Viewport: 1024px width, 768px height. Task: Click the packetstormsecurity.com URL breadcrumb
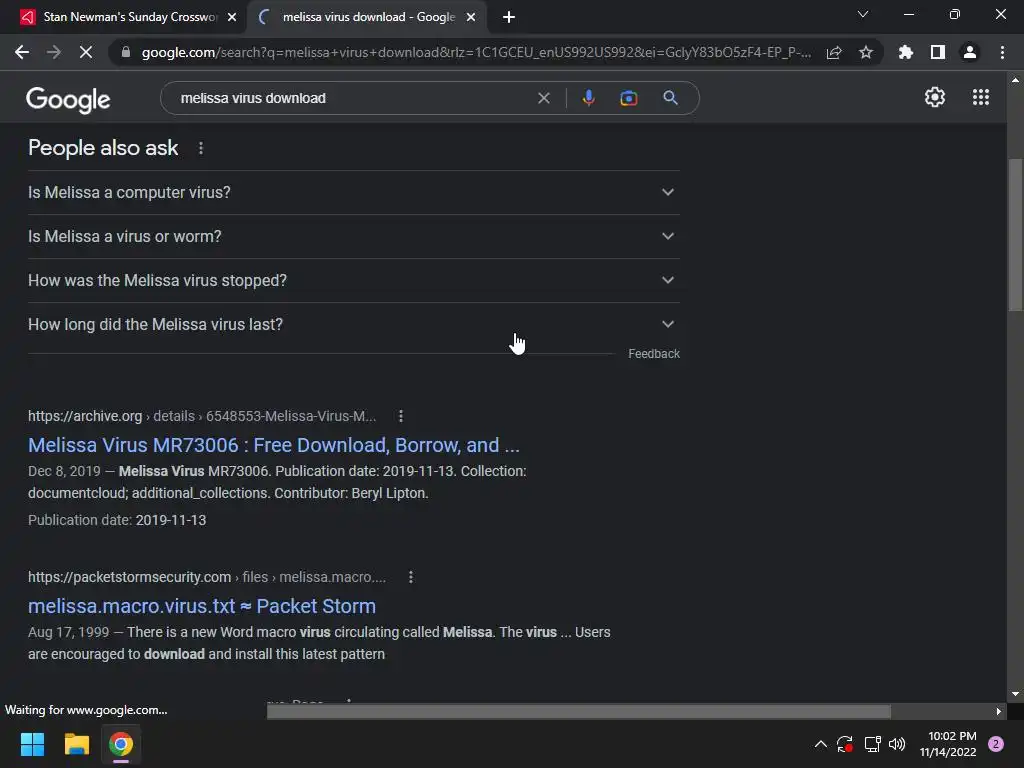(x=207, y=577)
